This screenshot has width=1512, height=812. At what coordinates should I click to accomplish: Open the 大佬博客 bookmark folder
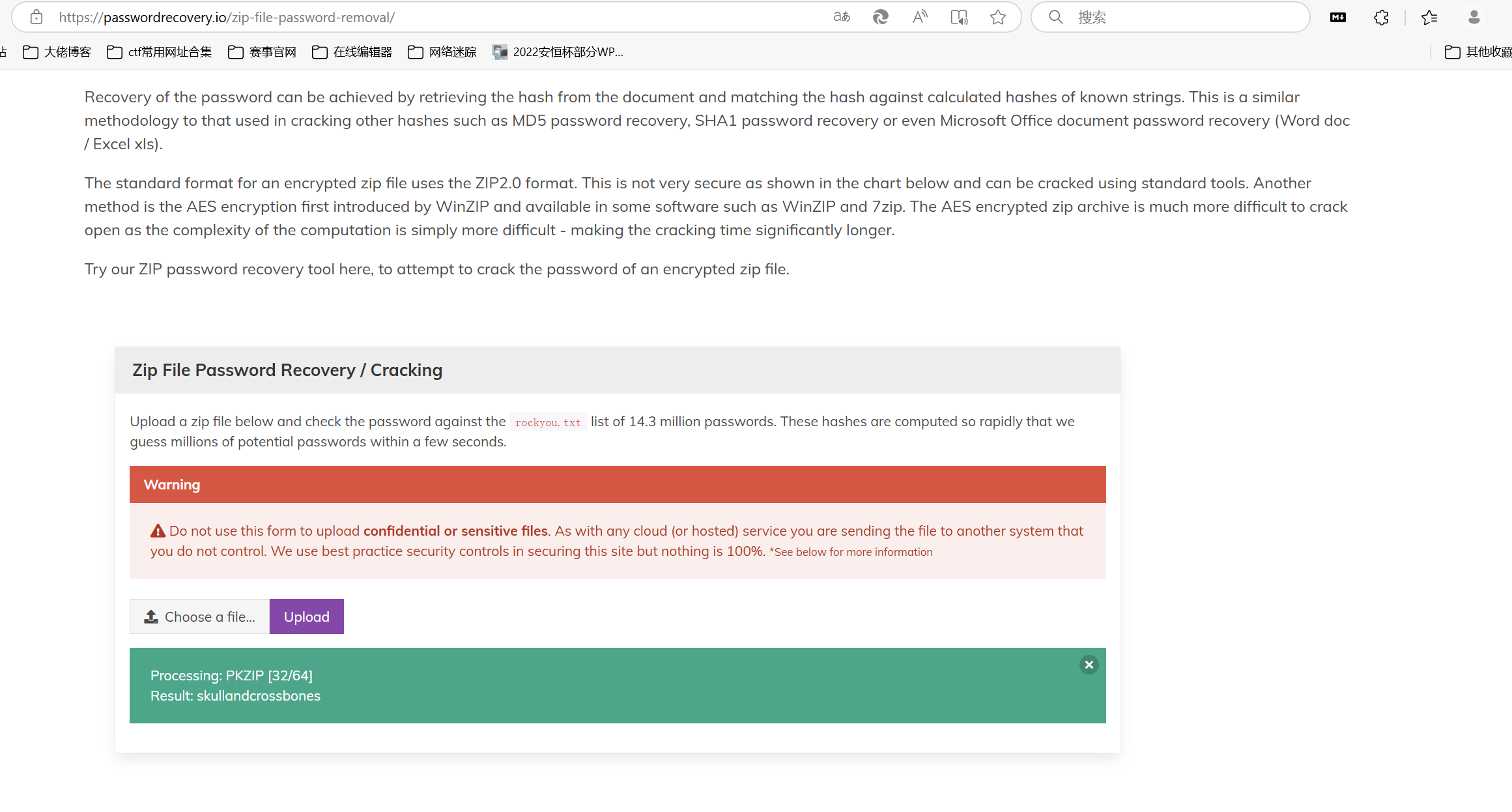[57, 52]
